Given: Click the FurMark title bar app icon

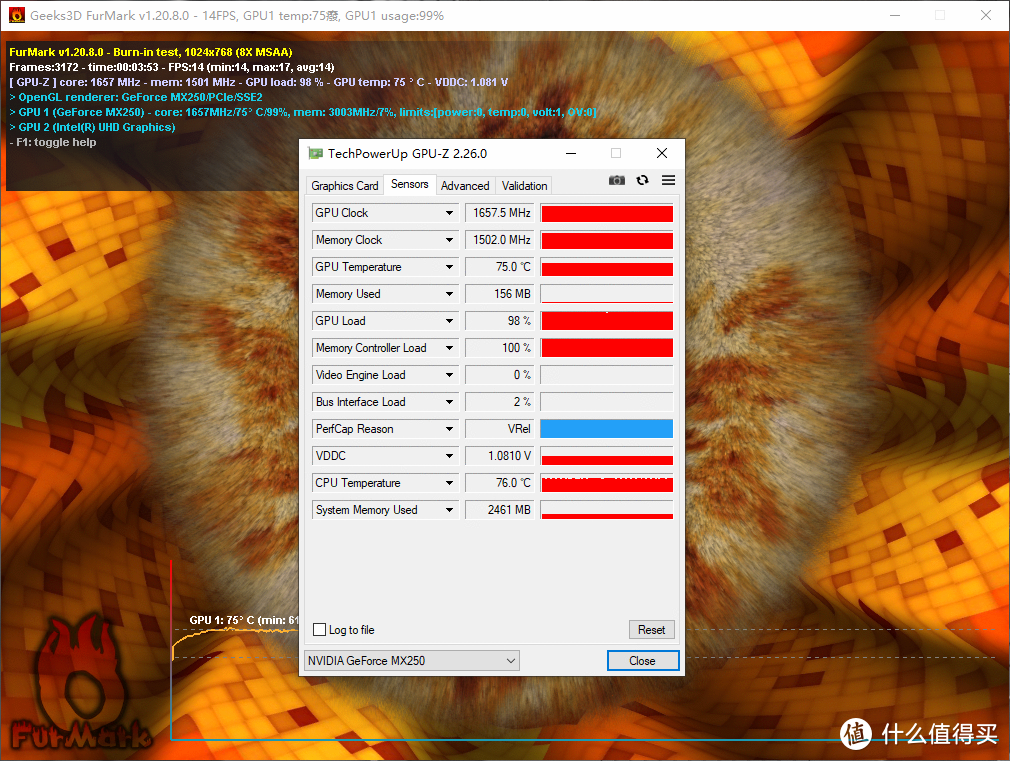Looking at the screenshot, I should [x=17, y=15].
